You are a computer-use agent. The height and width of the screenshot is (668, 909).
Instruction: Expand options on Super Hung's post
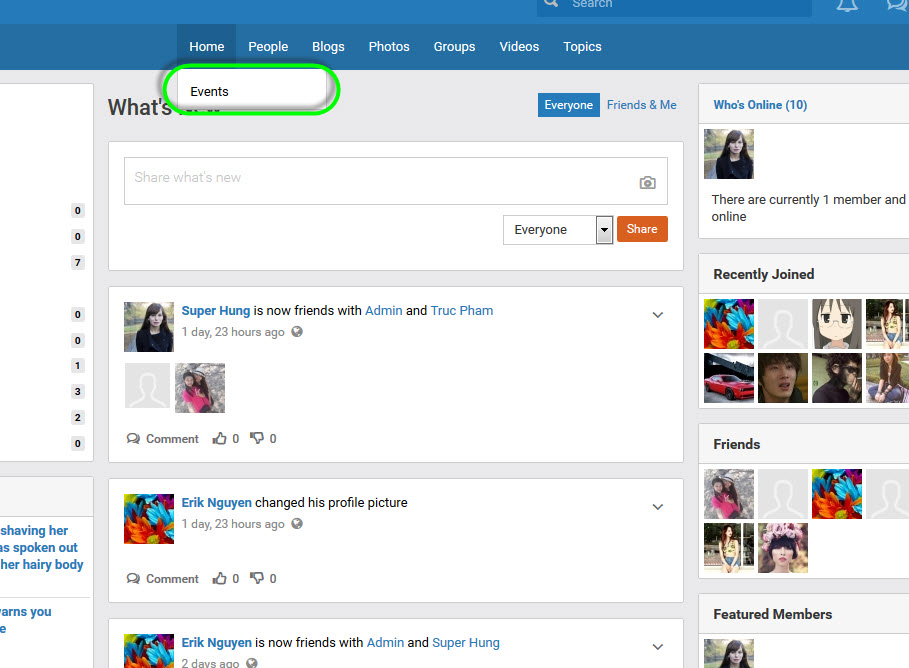point(658,315)
